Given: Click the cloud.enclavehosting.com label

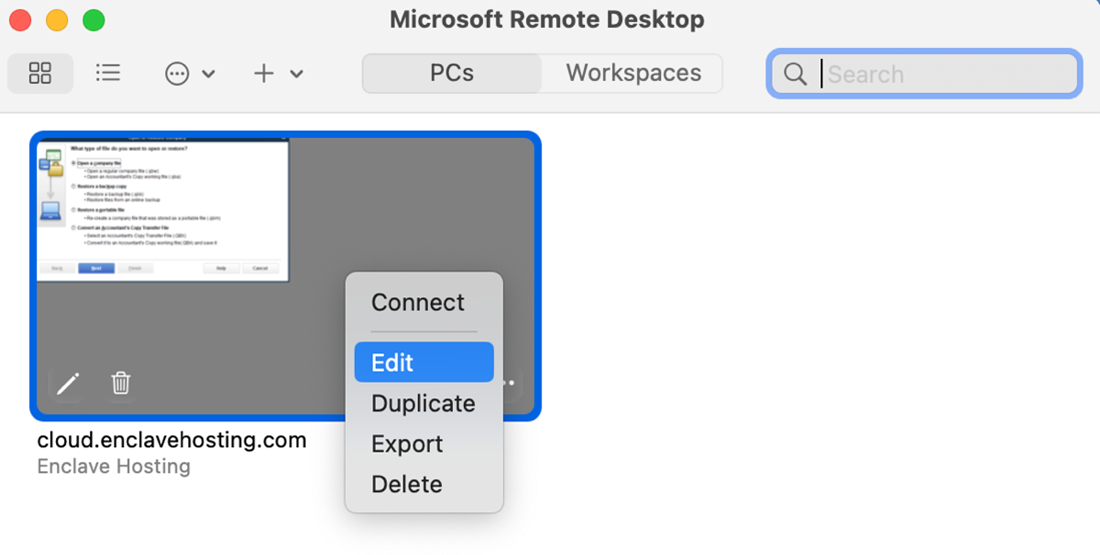Looking at the screenshot, I should pyautogui.click(x=172, y=441).
